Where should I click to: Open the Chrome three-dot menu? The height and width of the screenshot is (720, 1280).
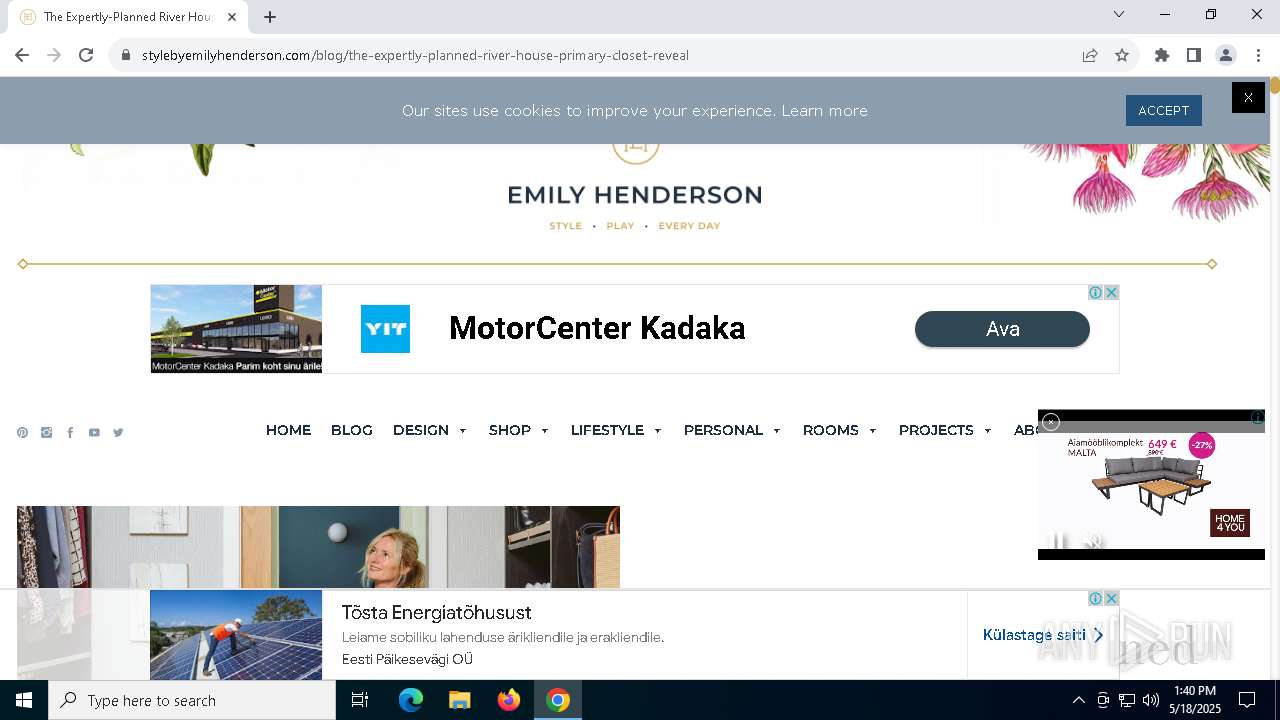[1258, 55]
